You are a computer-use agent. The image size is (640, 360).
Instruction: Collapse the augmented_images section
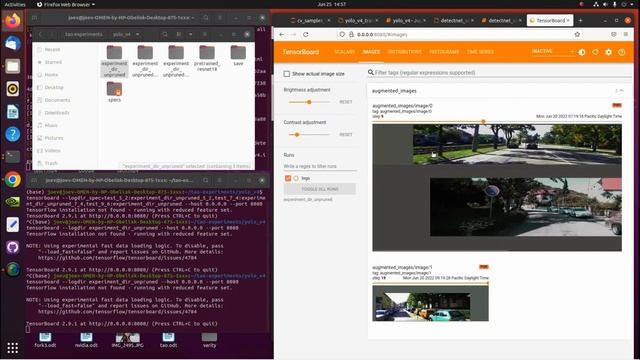click(622, 91)
